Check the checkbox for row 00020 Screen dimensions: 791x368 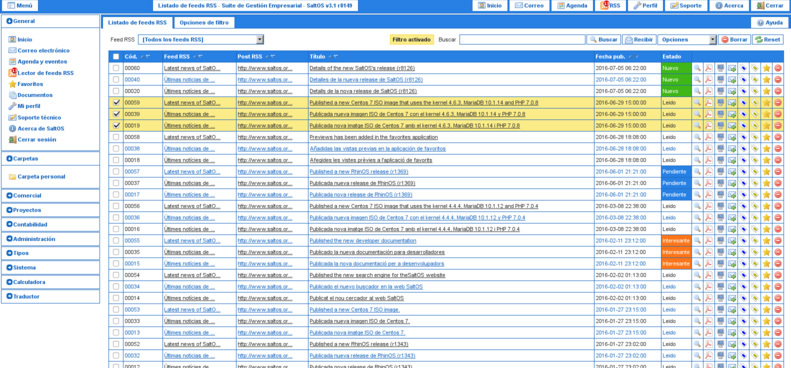[116, 91]
